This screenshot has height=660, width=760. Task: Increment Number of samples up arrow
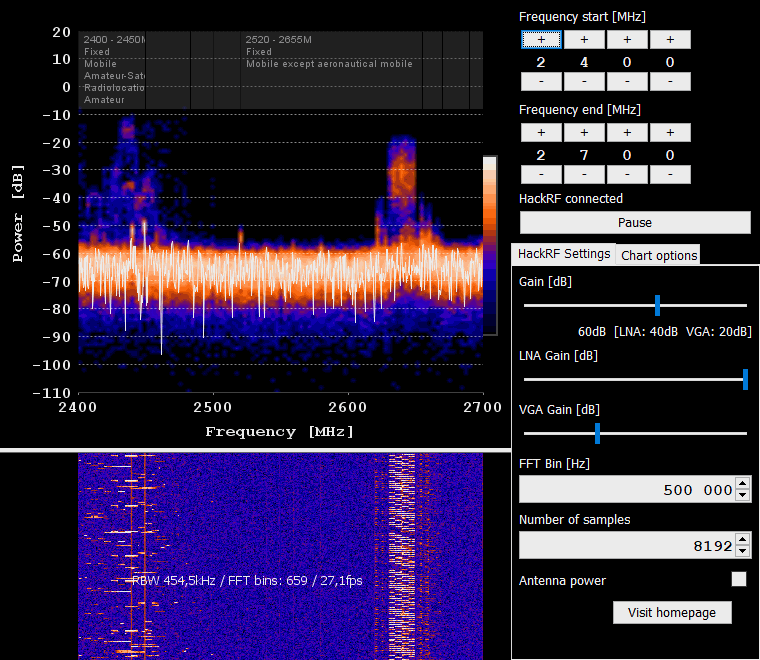pyautogui.click(x=743, y=539)
